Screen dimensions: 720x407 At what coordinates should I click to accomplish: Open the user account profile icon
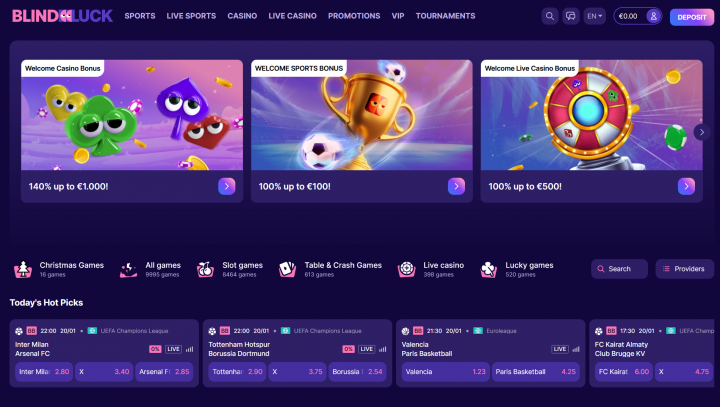coord(653,17)
